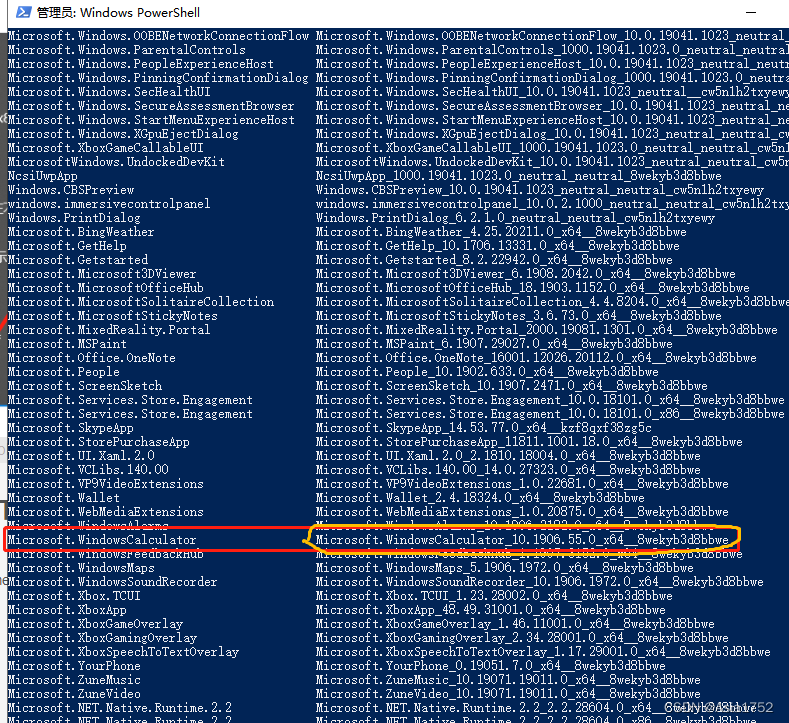The image size is (789, 723).
Task: Click Microsoft.YourPhone_0.19051.7.0_x64 full package name
Action: pos(490,666)
